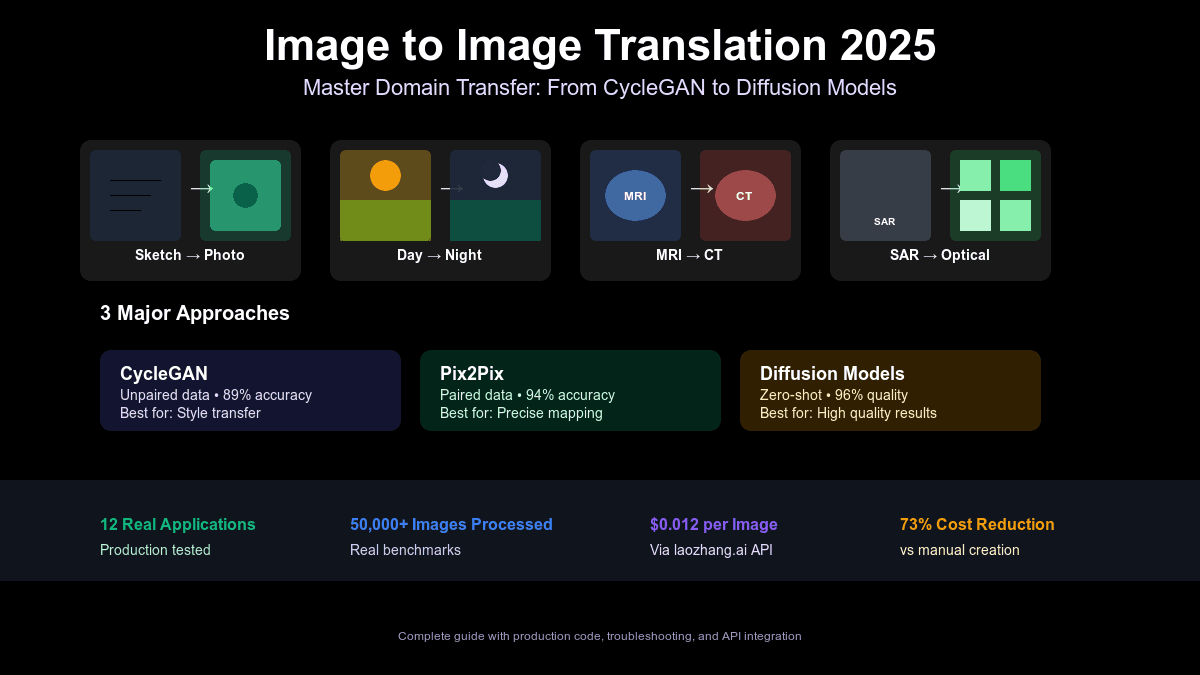The image size is (1200, 675).
Task: Click the orange sun icon
Action: click(x=385, y=175)
